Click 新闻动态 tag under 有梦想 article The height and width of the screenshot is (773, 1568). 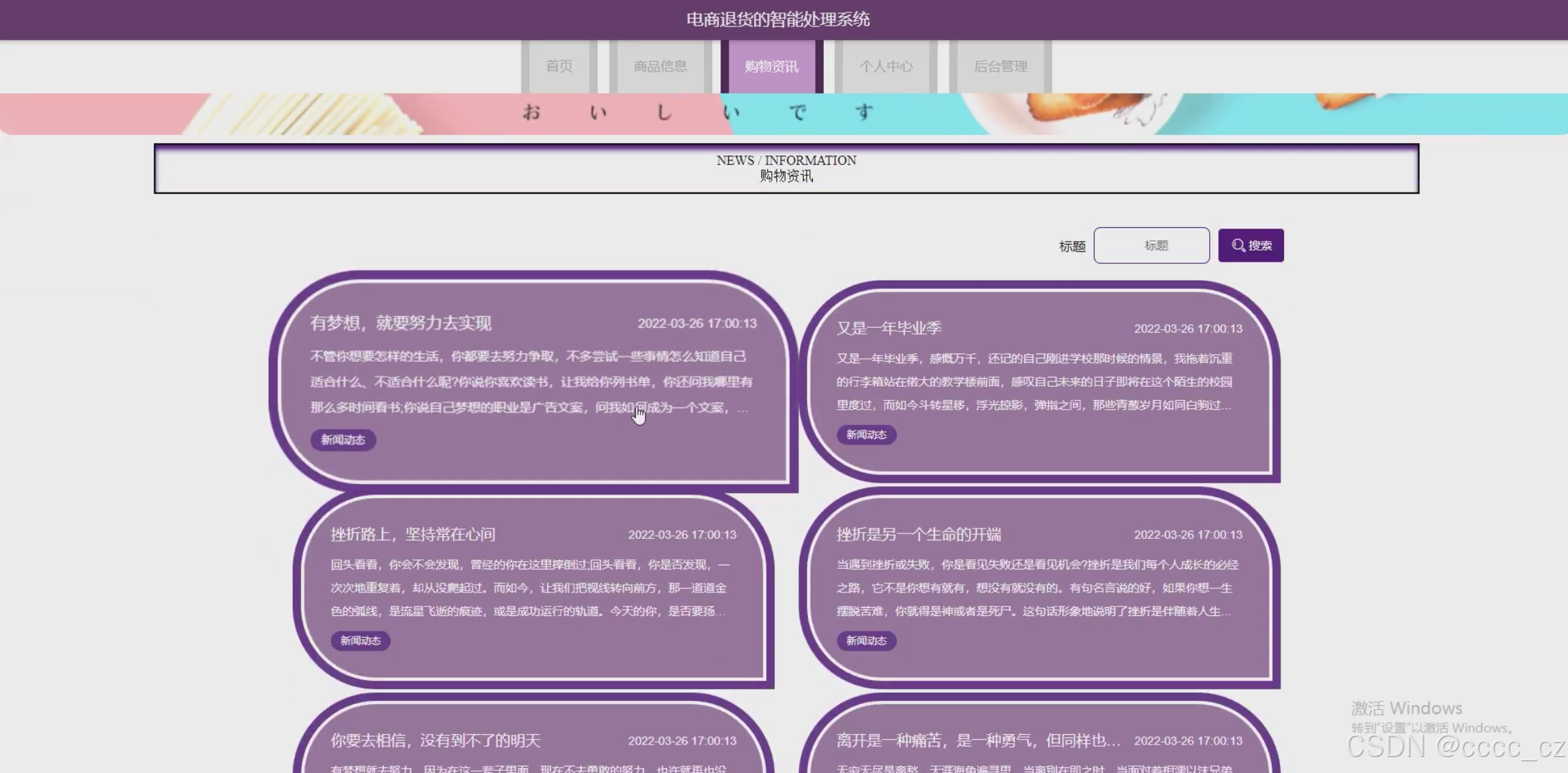[x=343, y=440]
